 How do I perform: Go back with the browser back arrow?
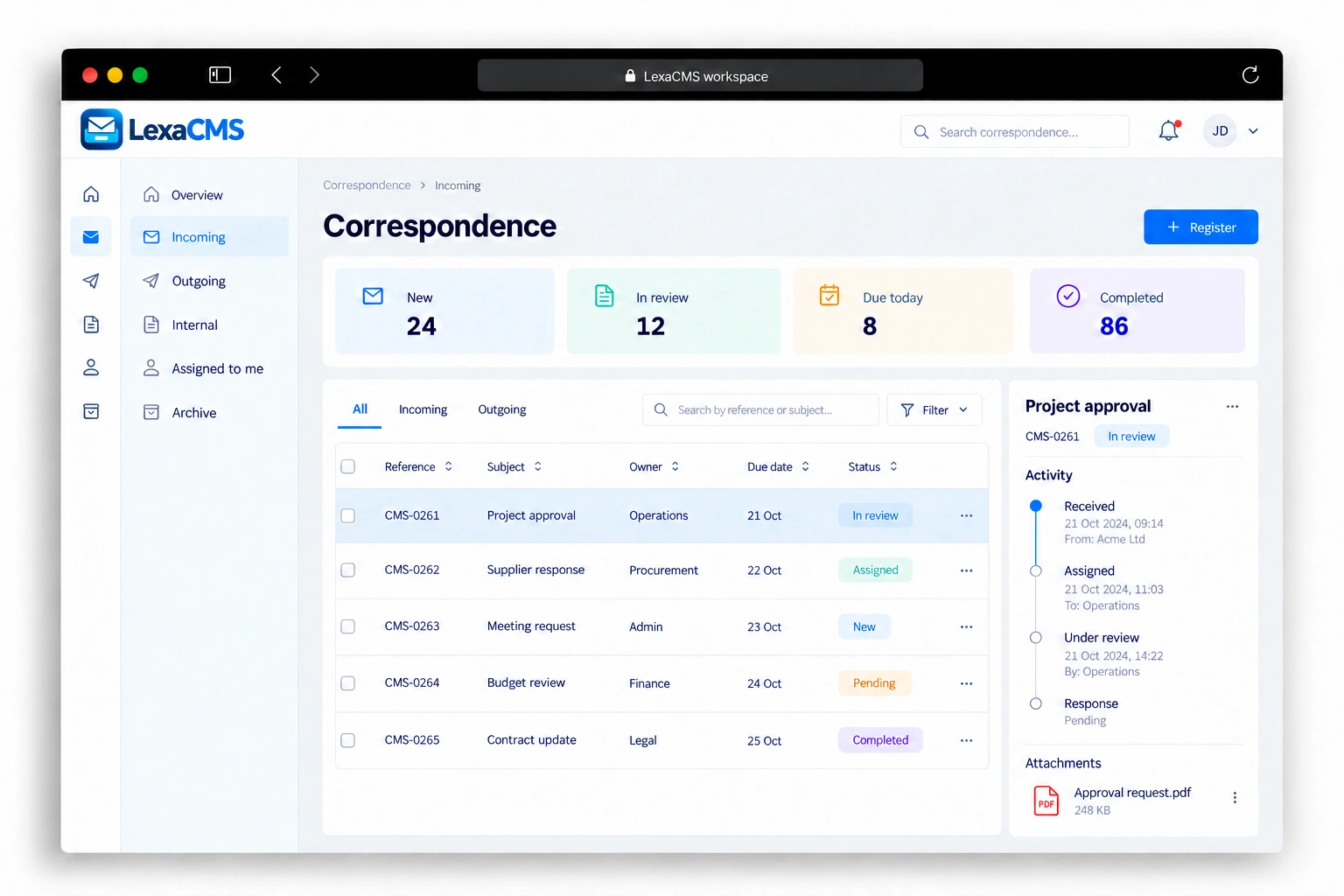point(276,75)
